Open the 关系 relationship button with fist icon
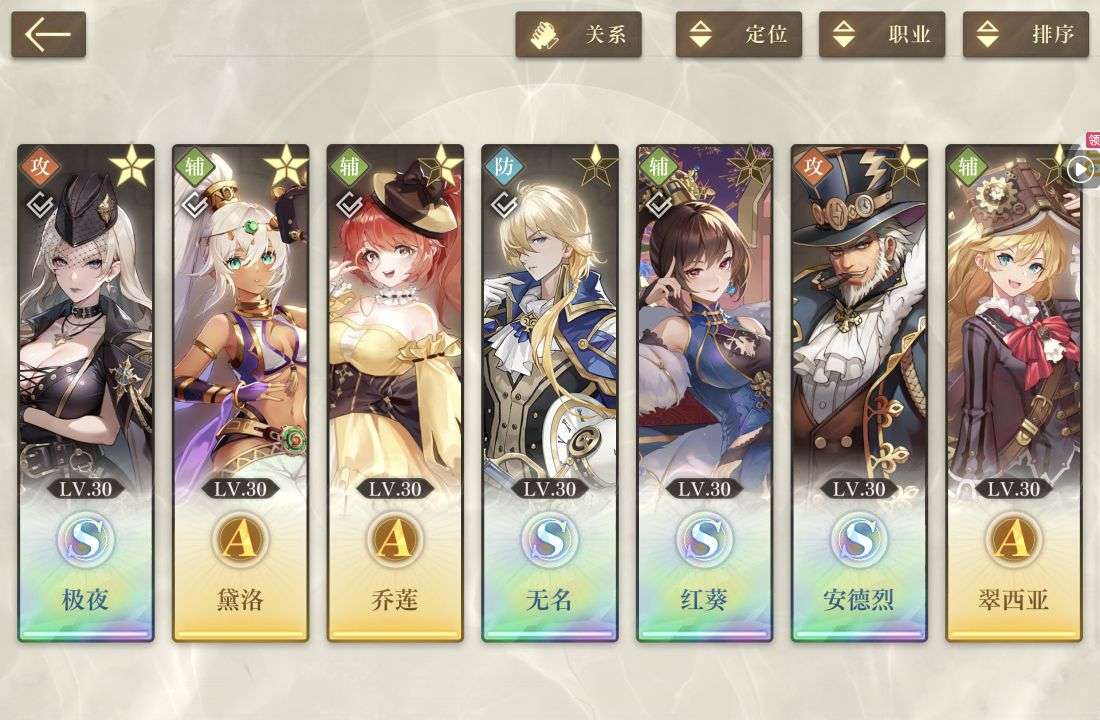This screenshot has width=1100, height=720. click(x=578, y=34)
